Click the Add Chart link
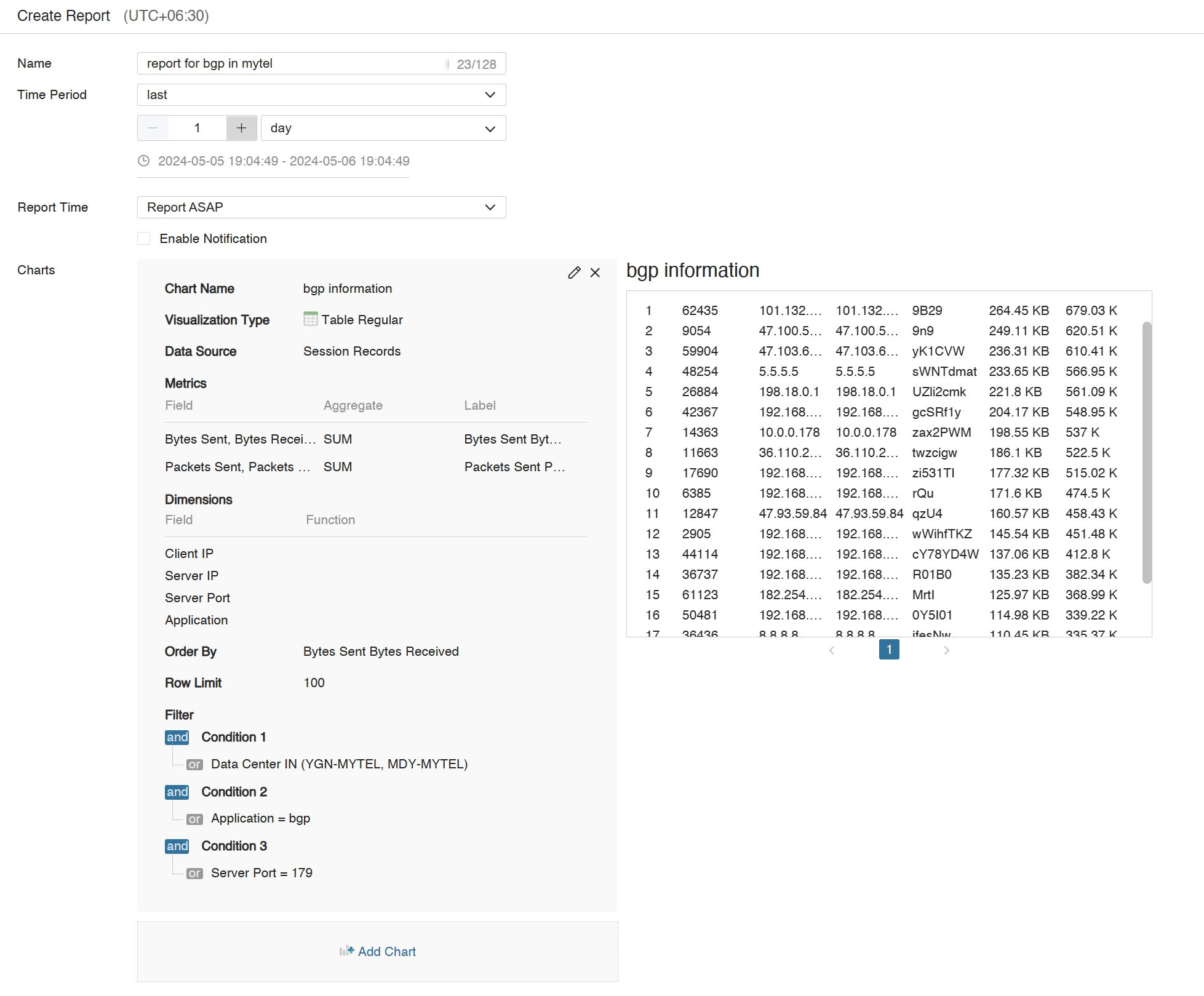The image size is (1204, 996). (386, 951)
